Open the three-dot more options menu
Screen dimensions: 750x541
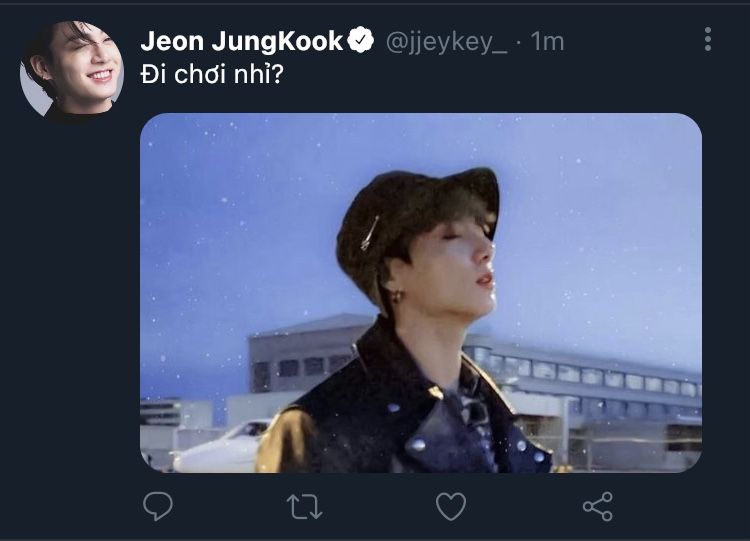point(708,40)
